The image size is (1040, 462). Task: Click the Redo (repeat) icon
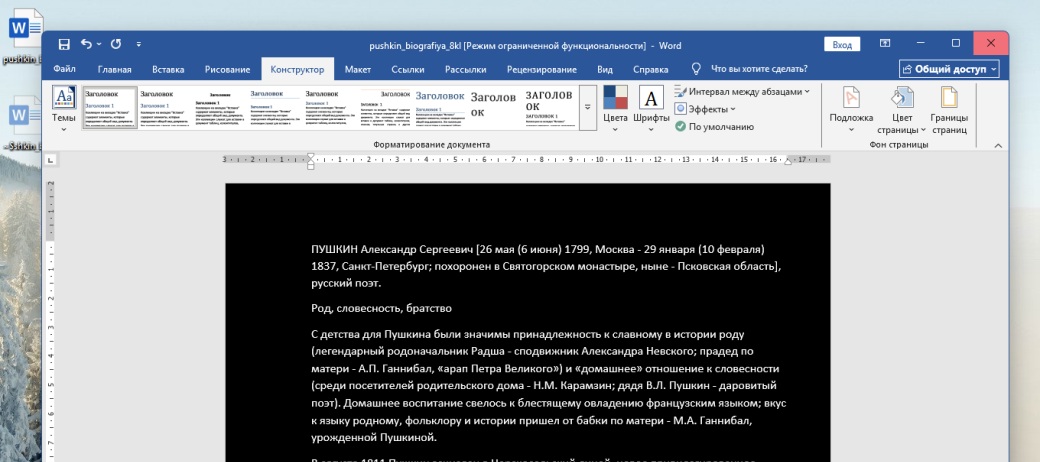tap(116, 44)
